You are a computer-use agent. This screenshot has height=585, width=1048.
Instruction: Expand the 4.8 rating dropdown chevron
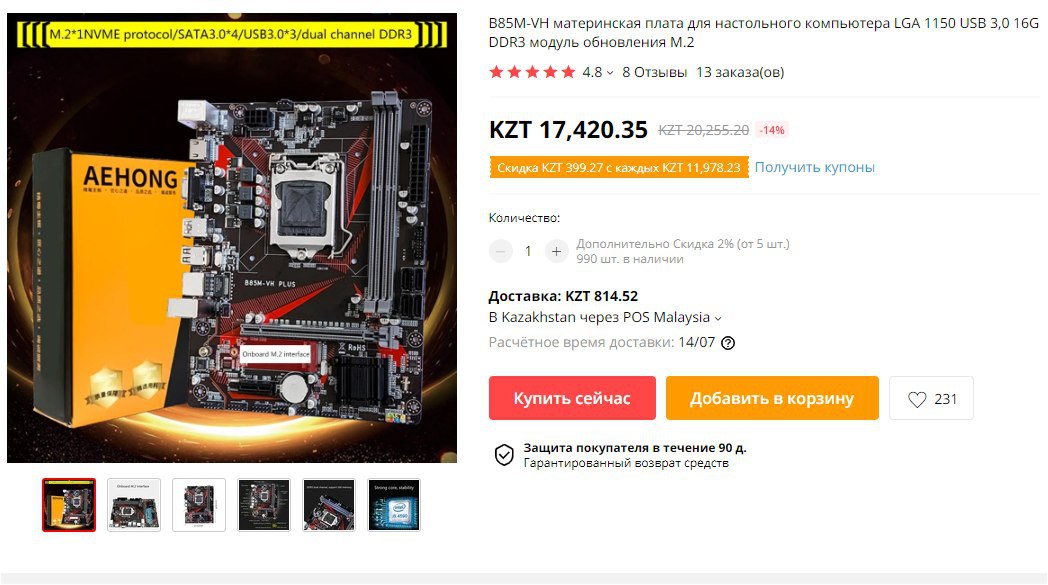[610, 73]
